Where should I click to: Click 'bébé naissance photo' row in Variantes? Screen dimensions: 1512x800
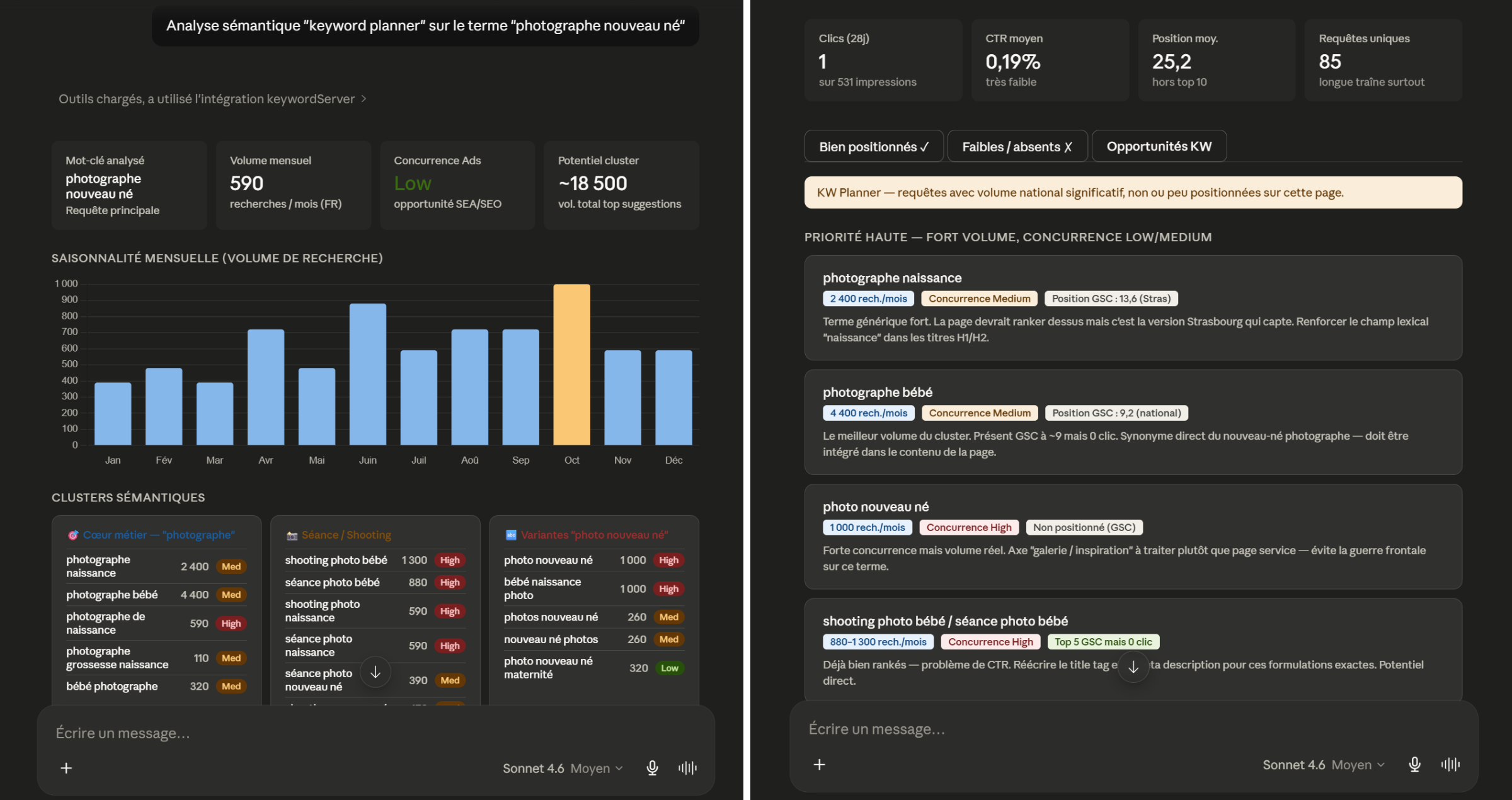point(594,588)
